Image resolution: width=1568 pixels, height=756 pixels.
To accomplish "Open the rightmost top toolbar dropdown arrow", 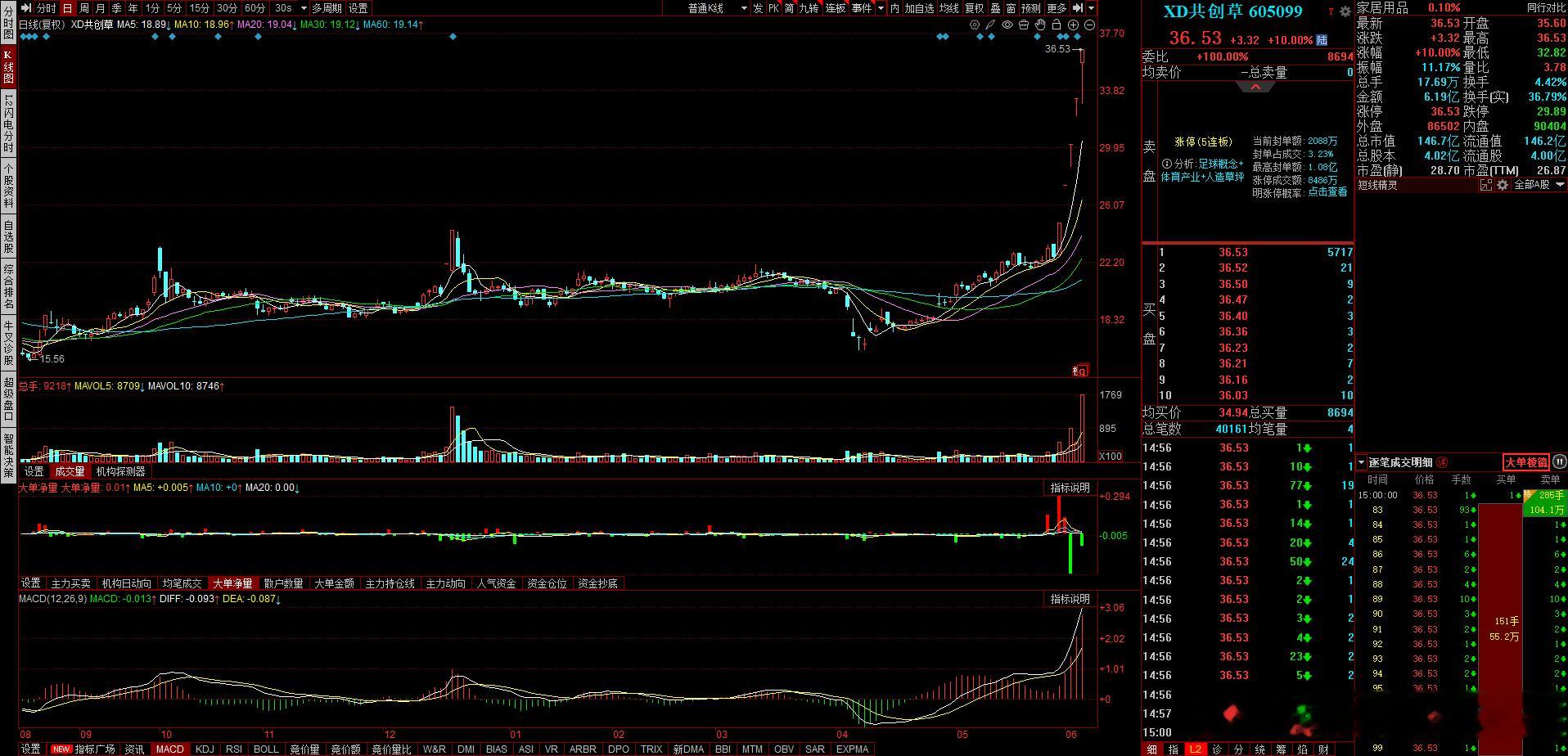I will [x=1093, y=7].
